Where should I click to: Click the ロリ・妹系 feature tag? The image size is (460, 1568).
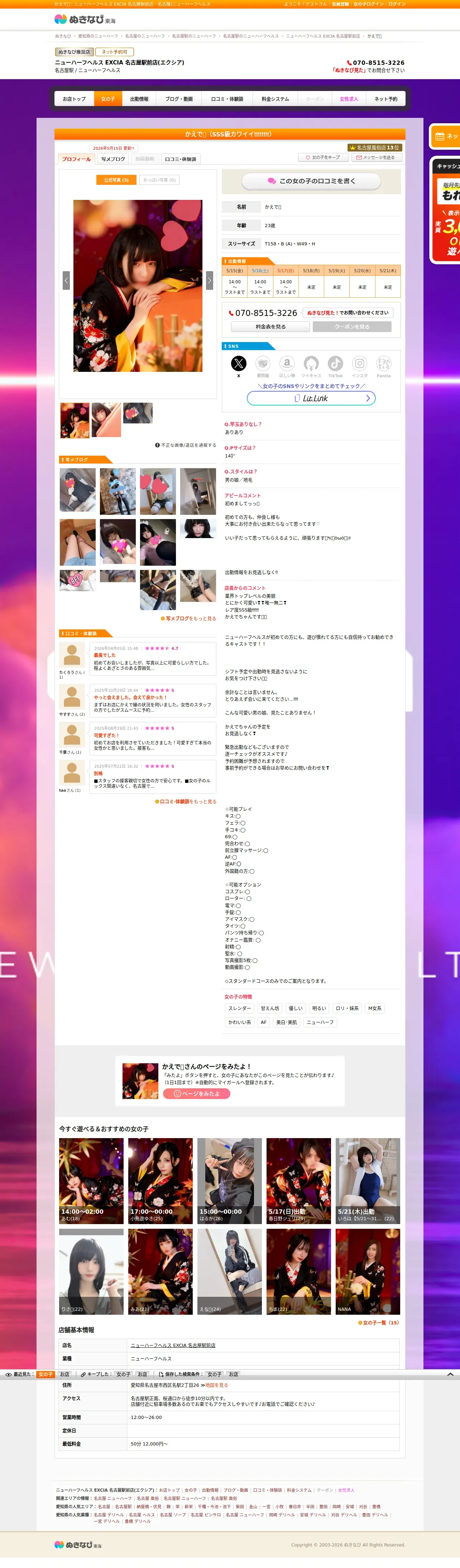click(348, 1008)
